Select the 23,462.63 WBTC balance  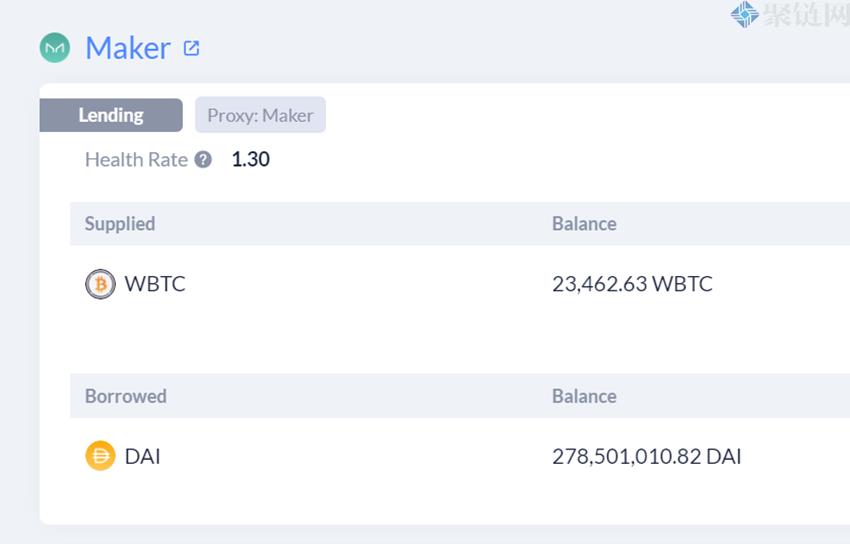pyautogui.click(x=632, y=284)
